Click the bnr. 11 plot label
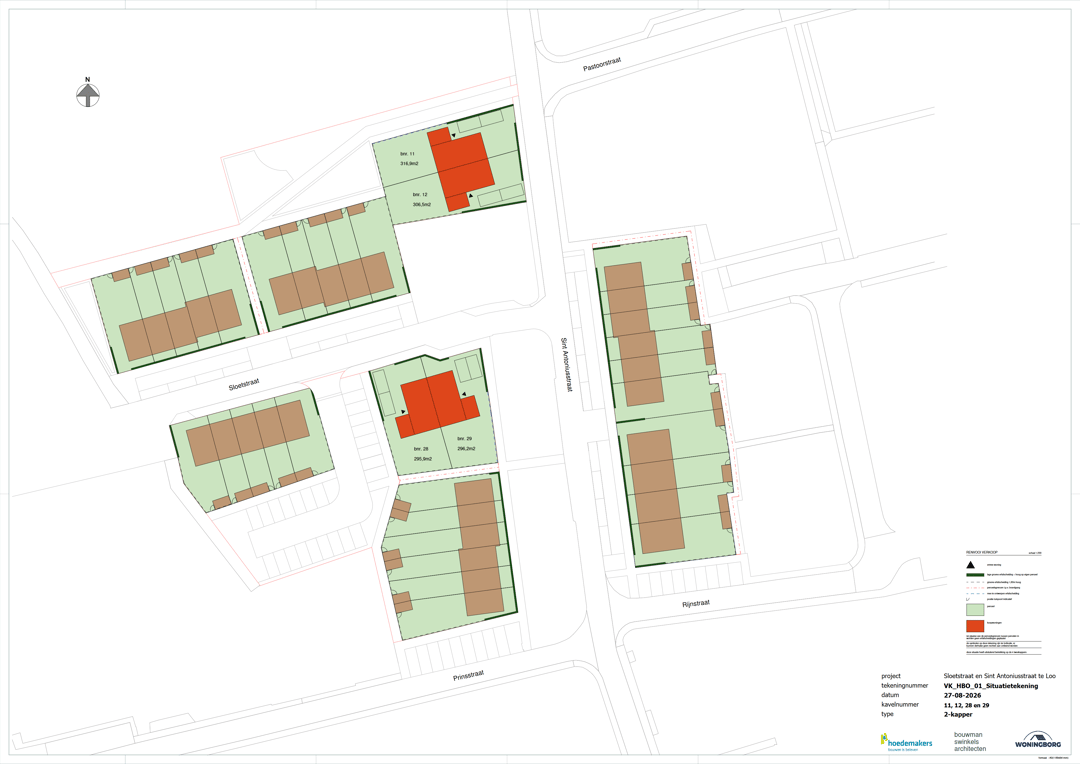The image size is (1080, 764). pos(408,153)
